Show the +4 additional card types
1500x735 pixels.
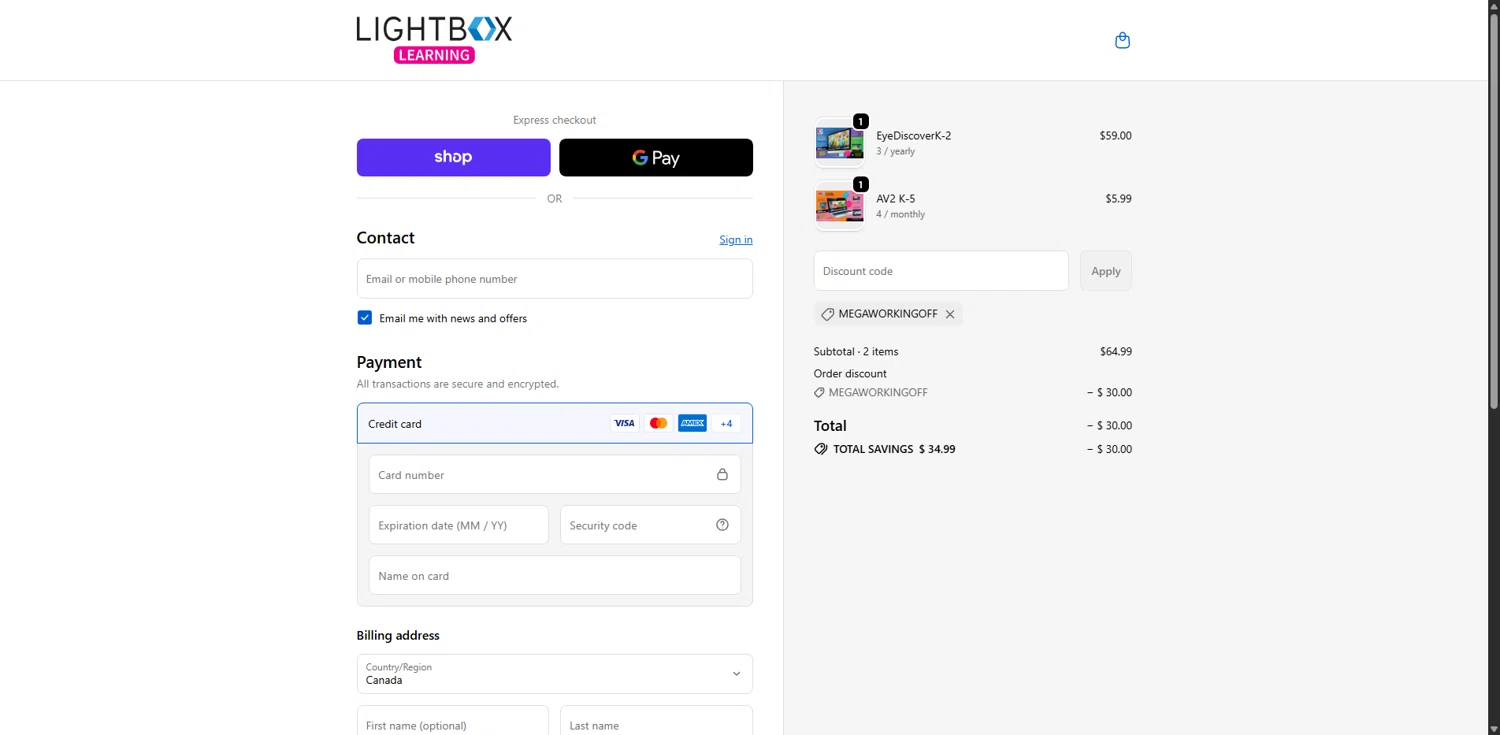point(727,424)
